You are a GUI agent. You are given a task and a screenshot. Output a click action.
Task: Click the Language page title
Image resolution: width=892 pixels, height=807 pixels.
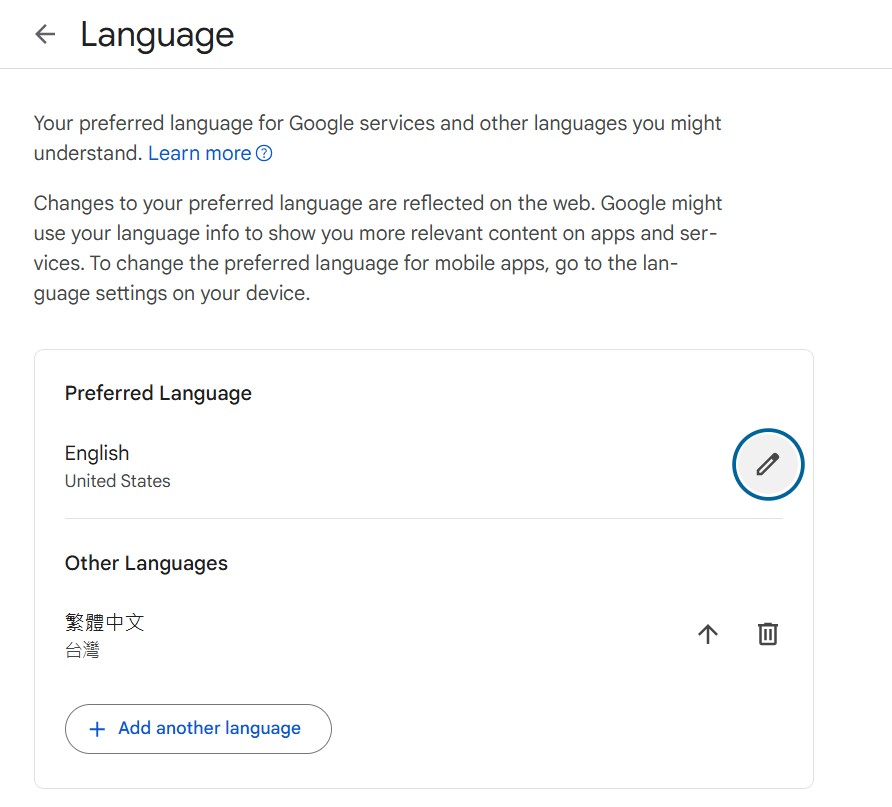[x=157, y=35]
